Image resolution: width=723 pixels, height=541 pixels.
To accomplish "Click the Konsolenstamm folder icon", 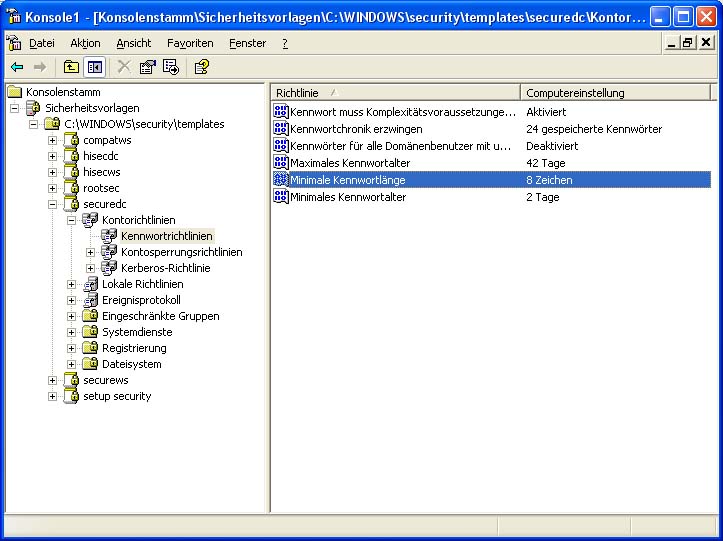I will tap(15, 92).
